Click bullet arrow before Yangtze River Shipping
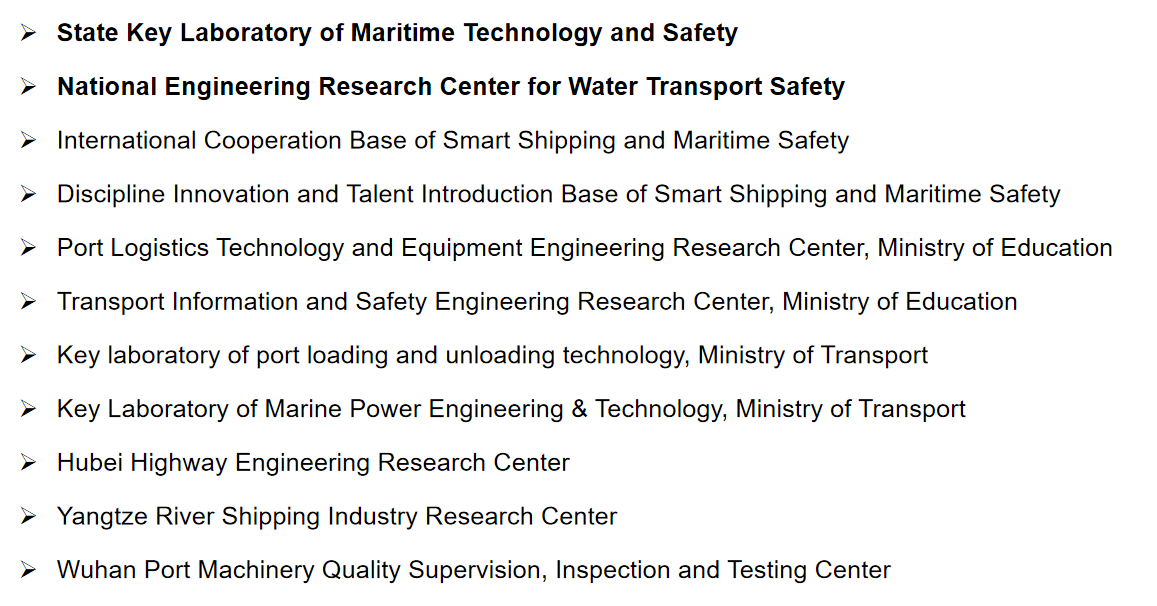Viewport: 1157px width, 606px height. [x=28, y=517]
